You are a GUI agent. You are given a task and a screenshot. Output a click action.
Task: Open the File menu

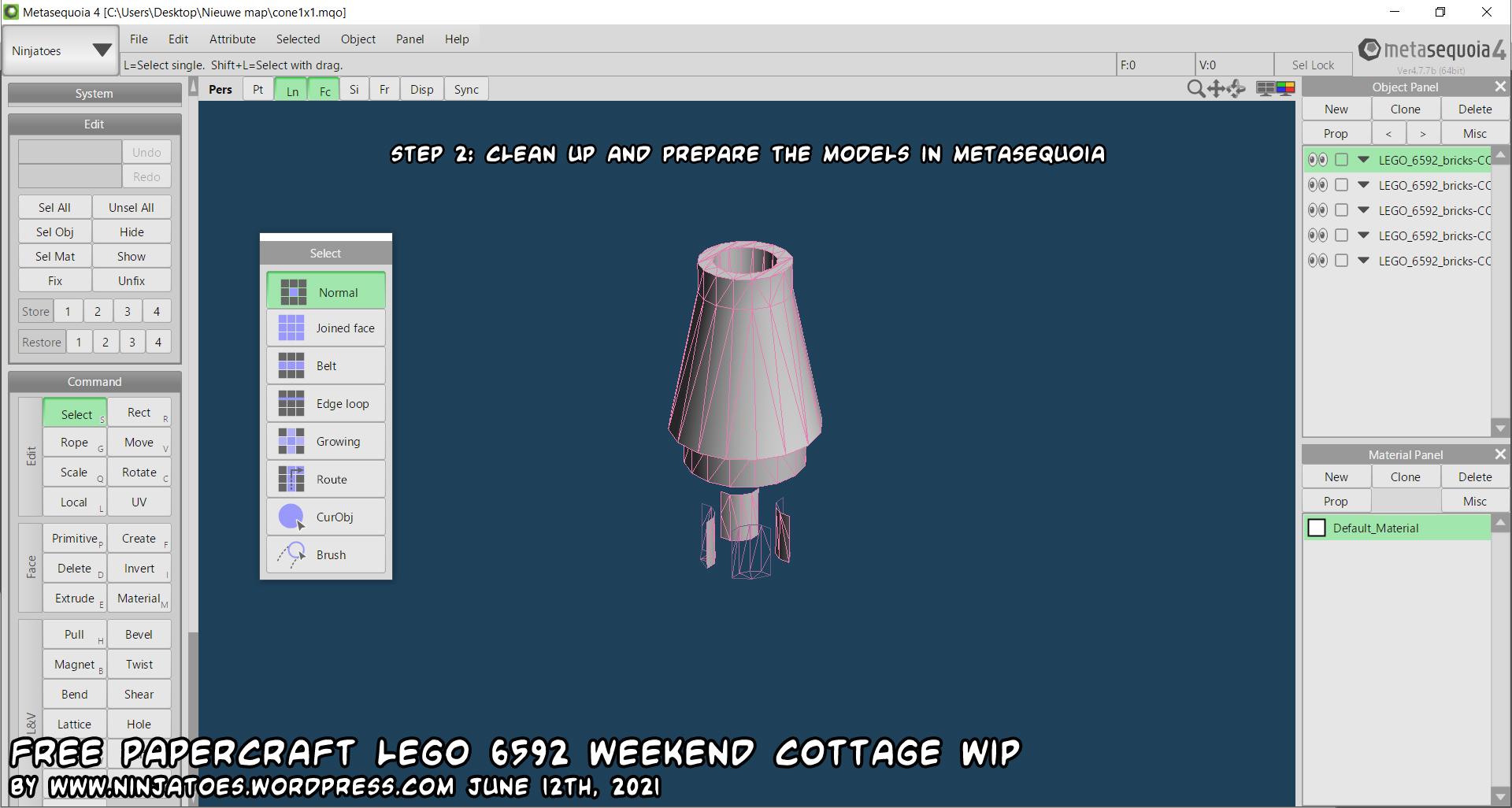click(139, 39)
